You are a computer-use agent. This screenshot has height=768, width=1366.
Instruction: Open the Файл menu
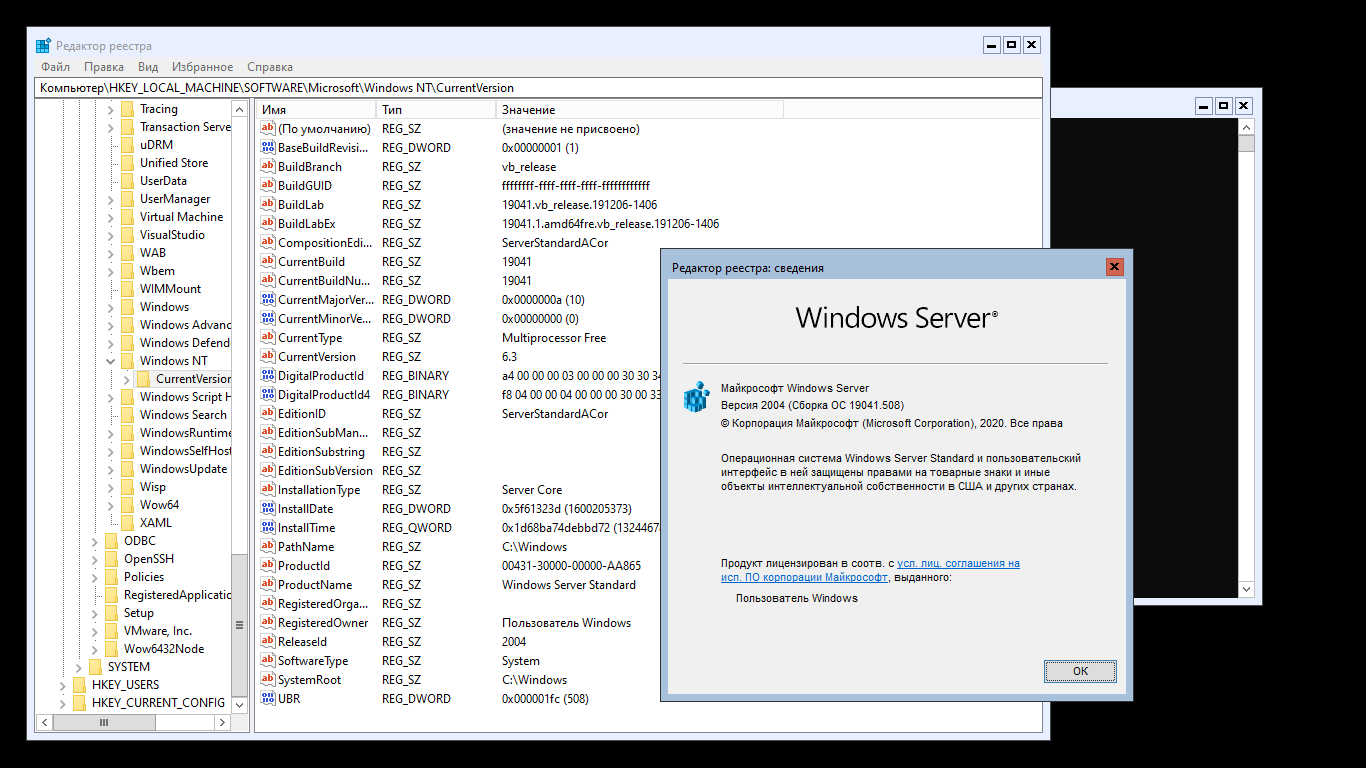[x=55, y=67]
